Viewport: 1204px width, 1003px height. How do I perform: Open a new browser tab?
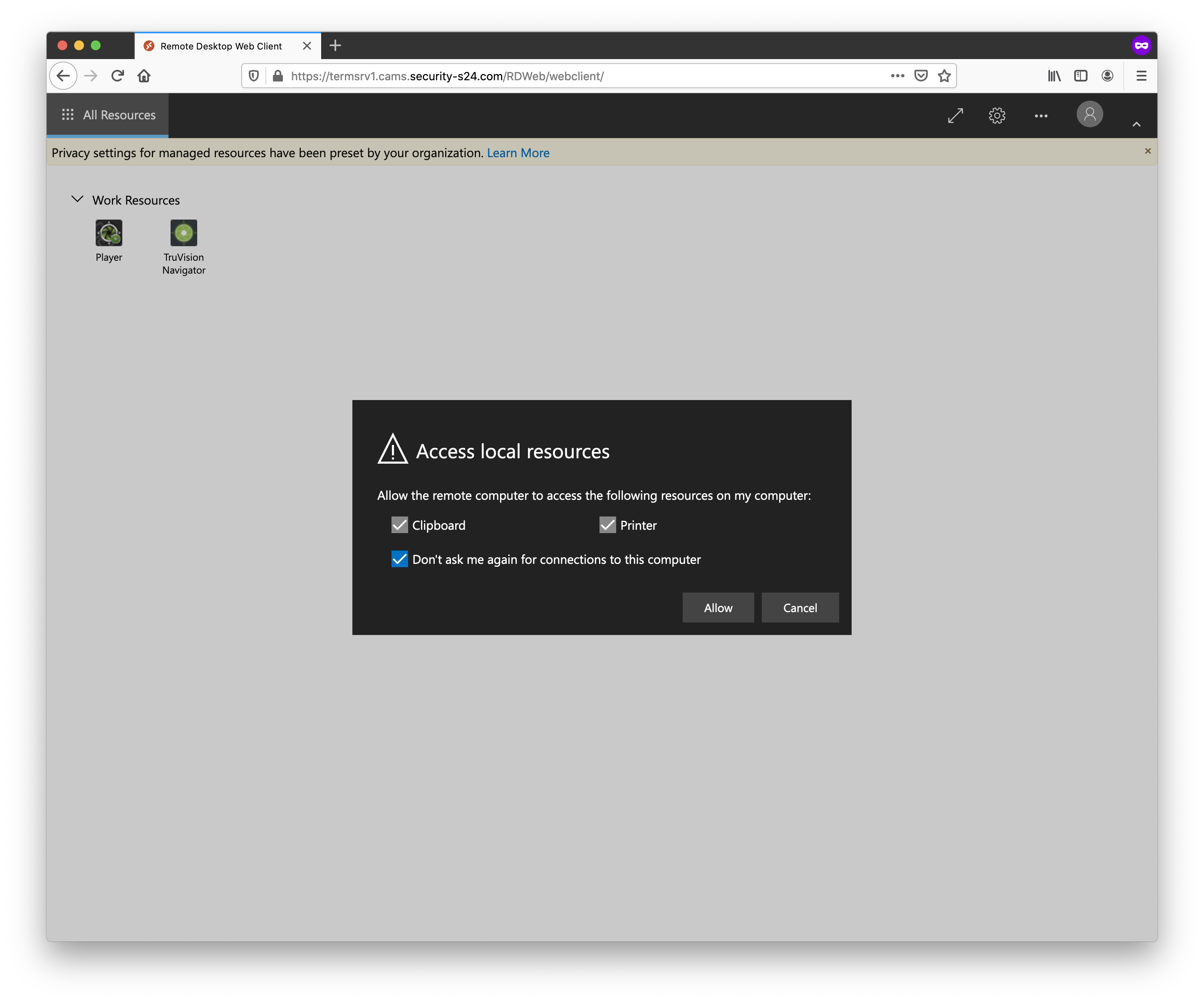pos(335,45)
